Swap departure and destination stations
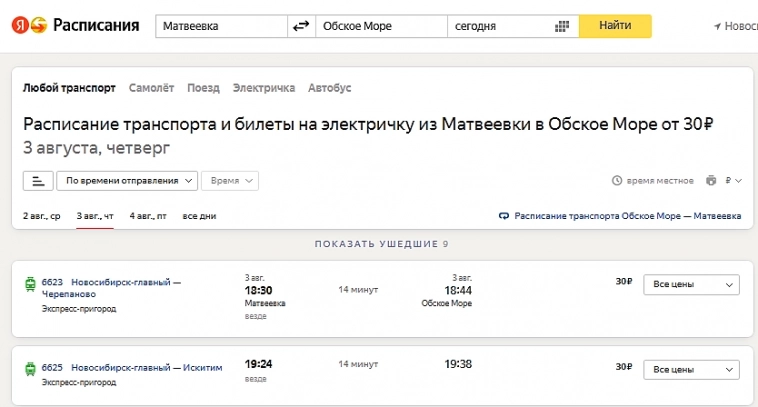The height and width of the screenshot is (407, 758). click(x=301, y=26)
